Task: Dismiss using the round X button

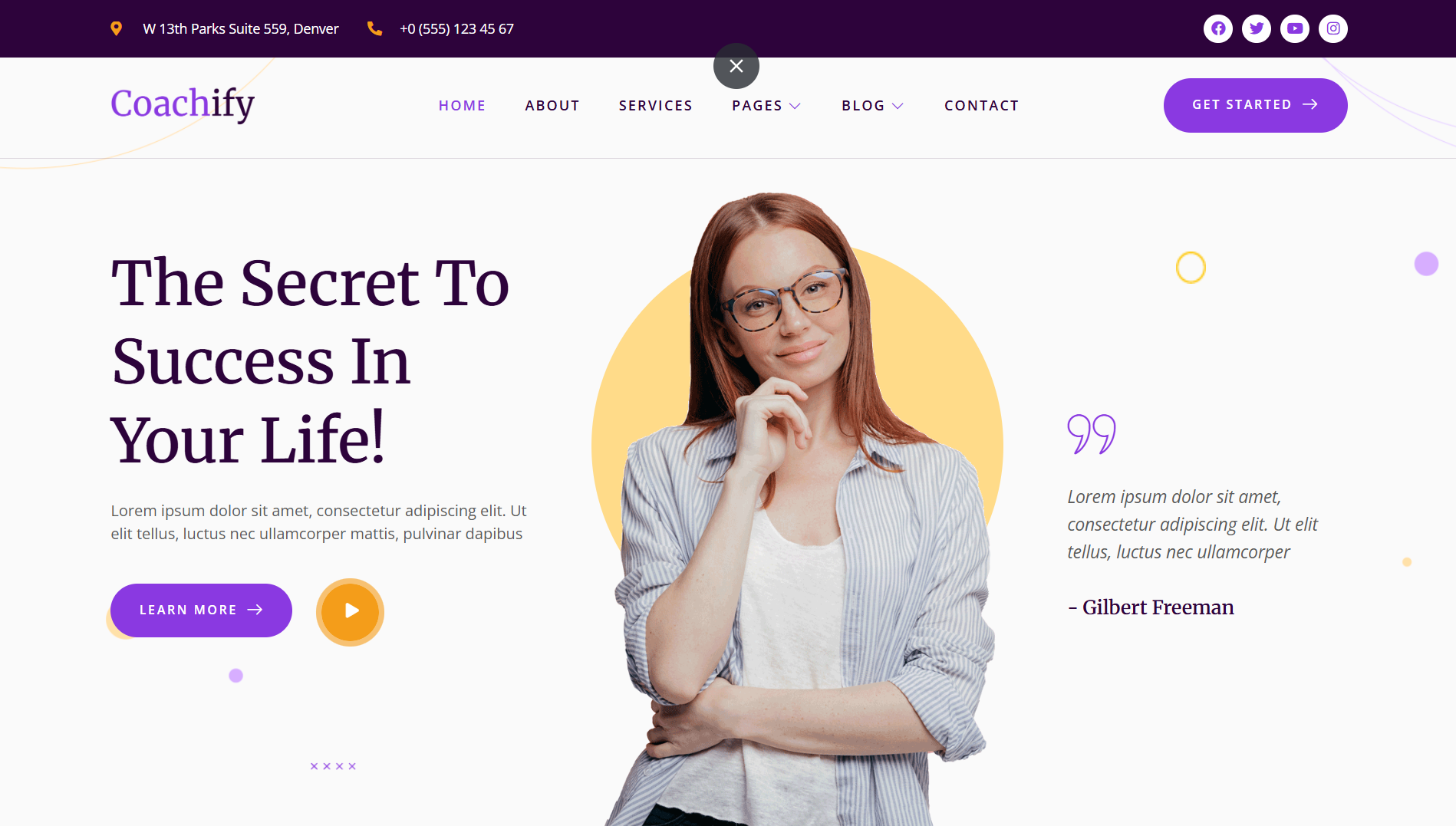Action: point(736,66)
